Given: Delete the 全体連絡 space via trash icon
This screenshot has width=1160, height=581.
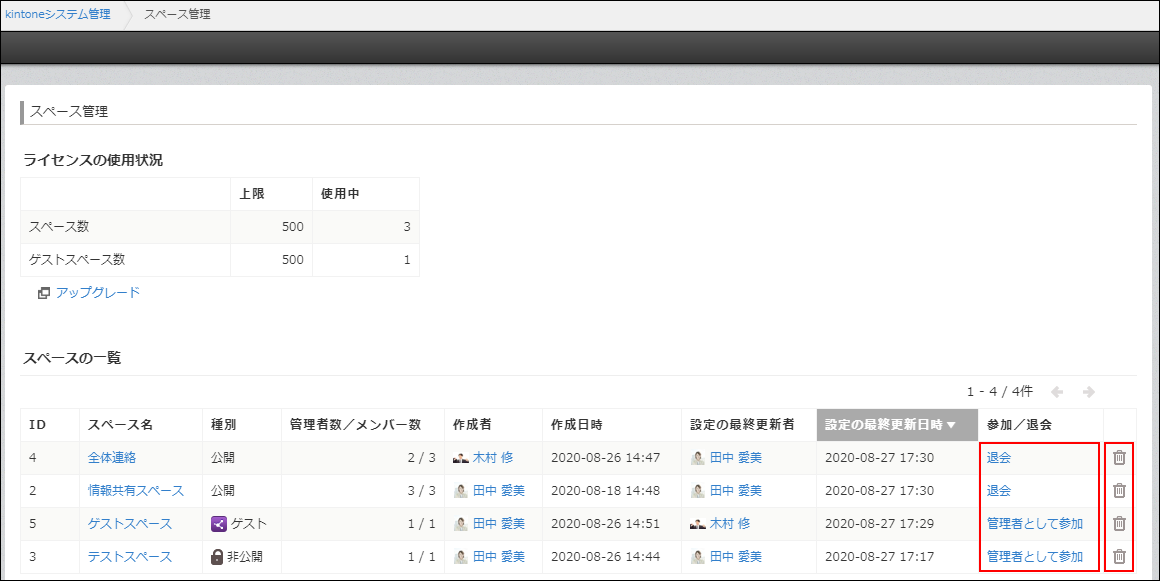Looking at the screenshot, I should [x=1120, y=457].
